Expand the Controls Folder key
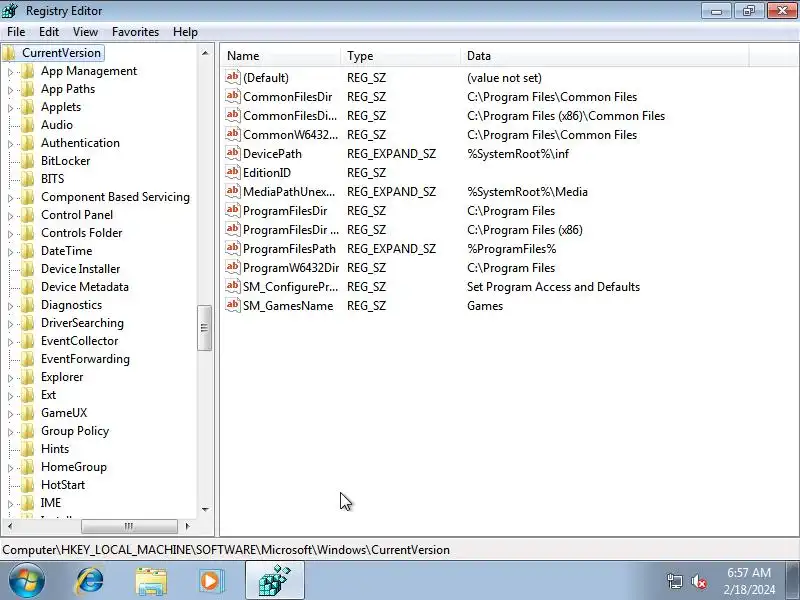Image resolution: width=800 pixels, height=600 pixels. (10, 234)
